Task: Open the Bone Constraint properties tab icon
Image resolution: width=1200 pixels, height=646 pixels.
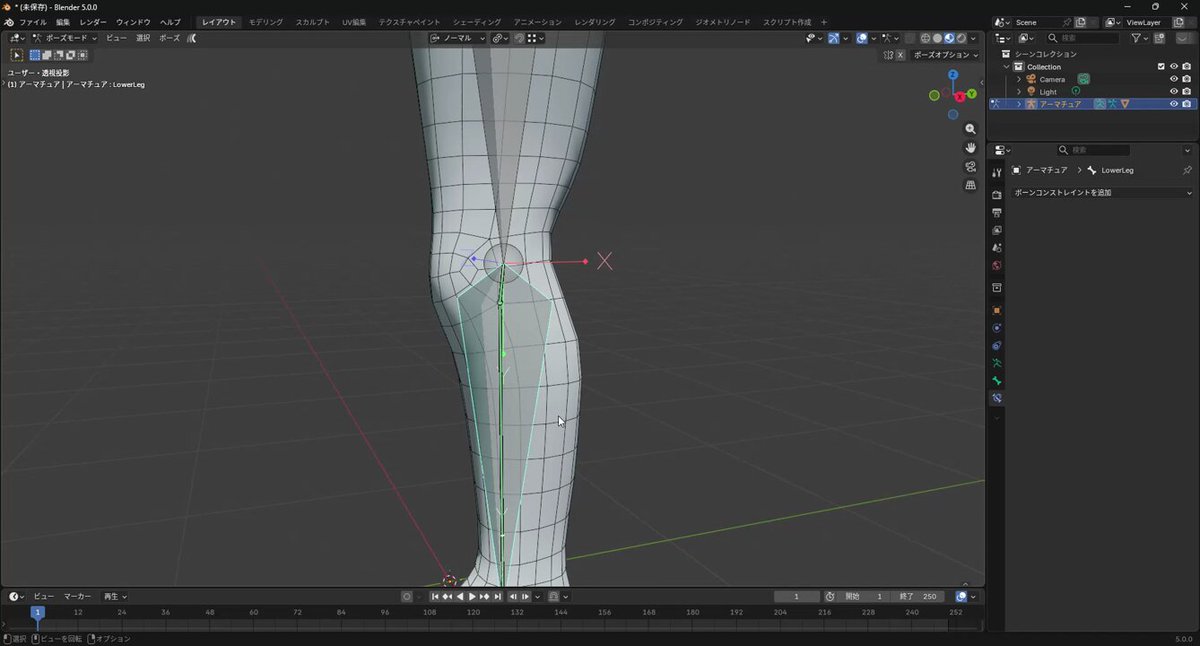Action: click(x=996, y=398)
